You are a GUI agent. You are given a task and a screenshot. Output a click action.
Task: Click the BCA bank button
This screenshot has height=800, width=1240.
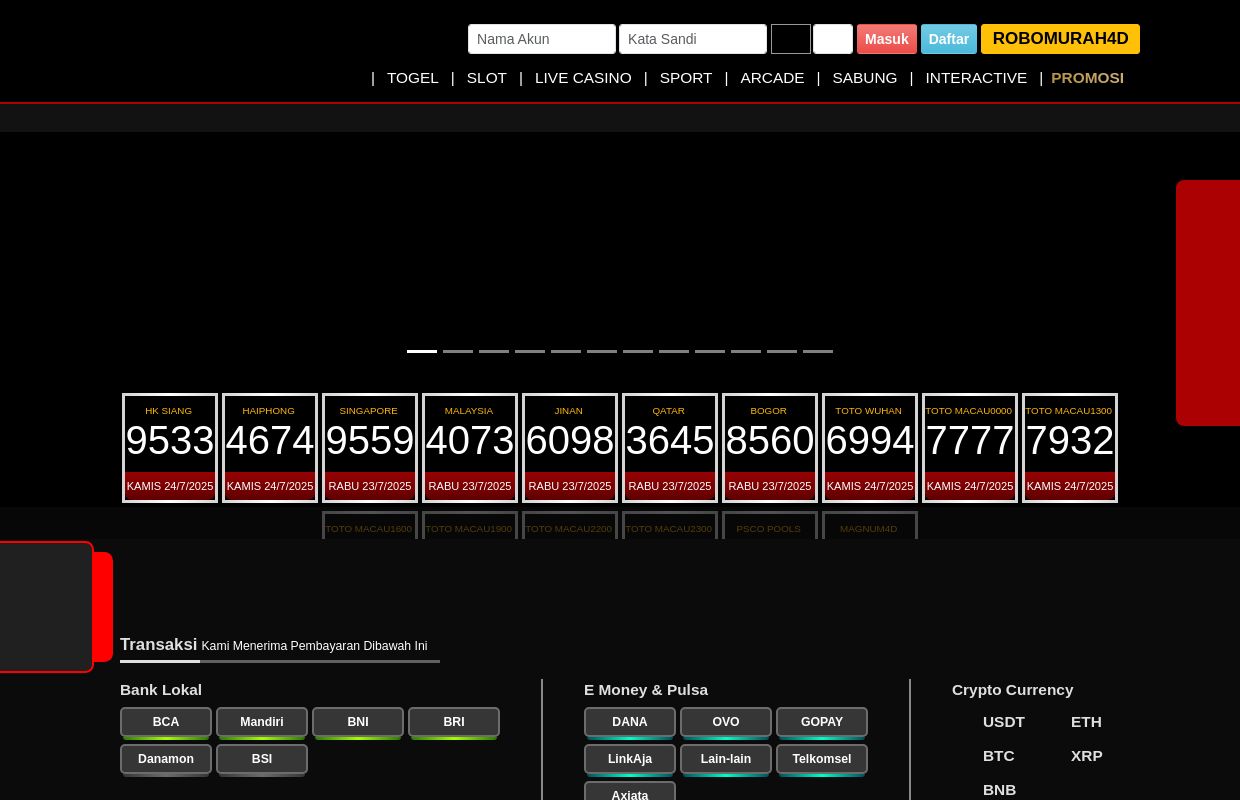166,722
